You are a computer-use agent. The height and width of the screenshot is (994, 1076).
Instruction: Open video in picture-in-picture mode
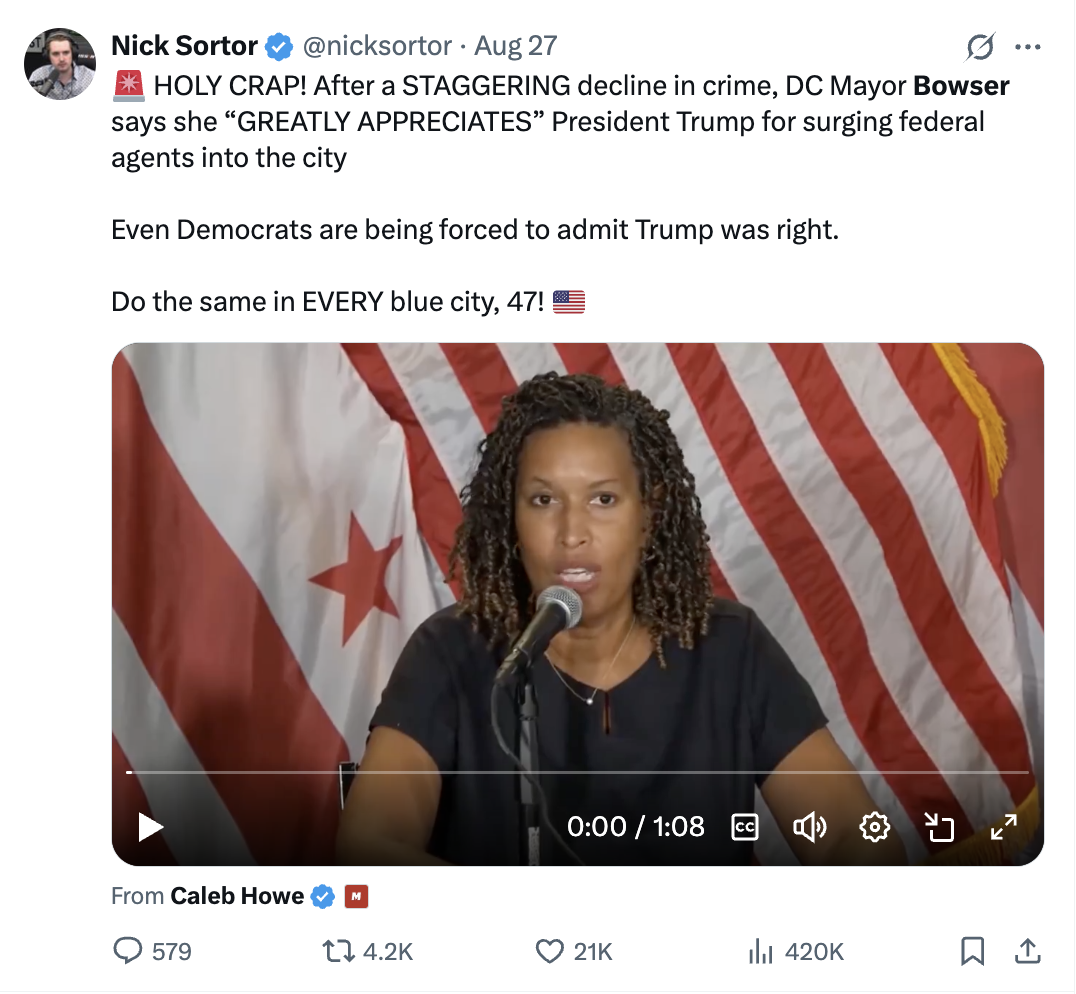[939, 827]
